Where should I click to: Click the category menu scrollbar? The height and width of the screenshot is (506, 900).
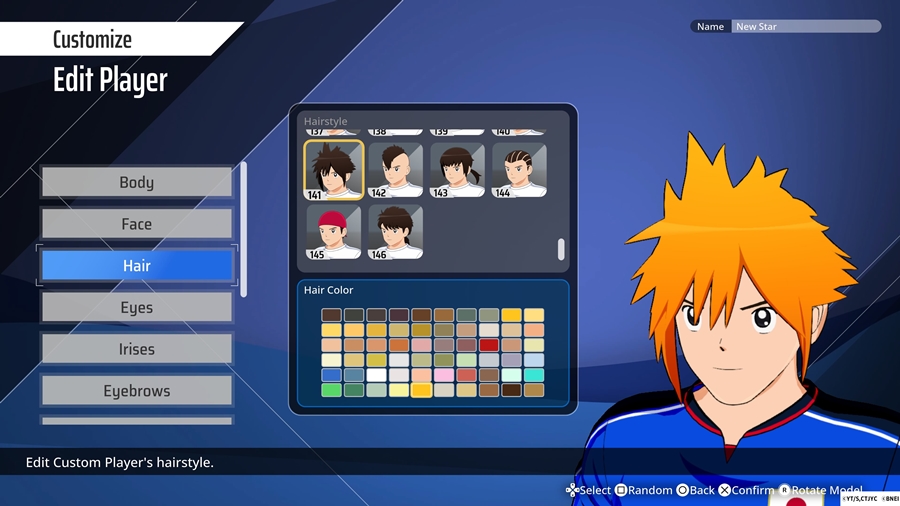[x=243, y=229]
